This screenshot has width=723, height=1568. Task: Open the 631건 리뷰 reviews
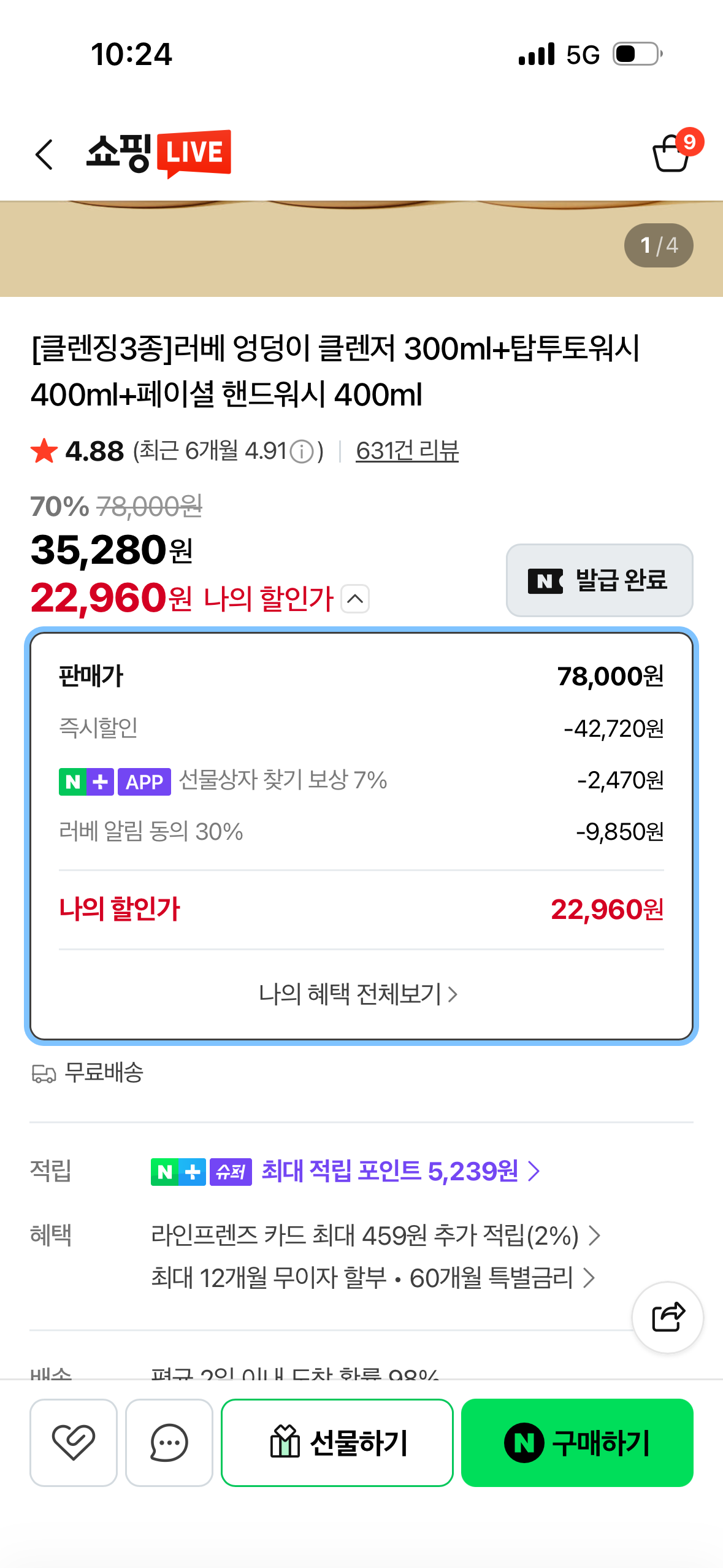point(407,451)
